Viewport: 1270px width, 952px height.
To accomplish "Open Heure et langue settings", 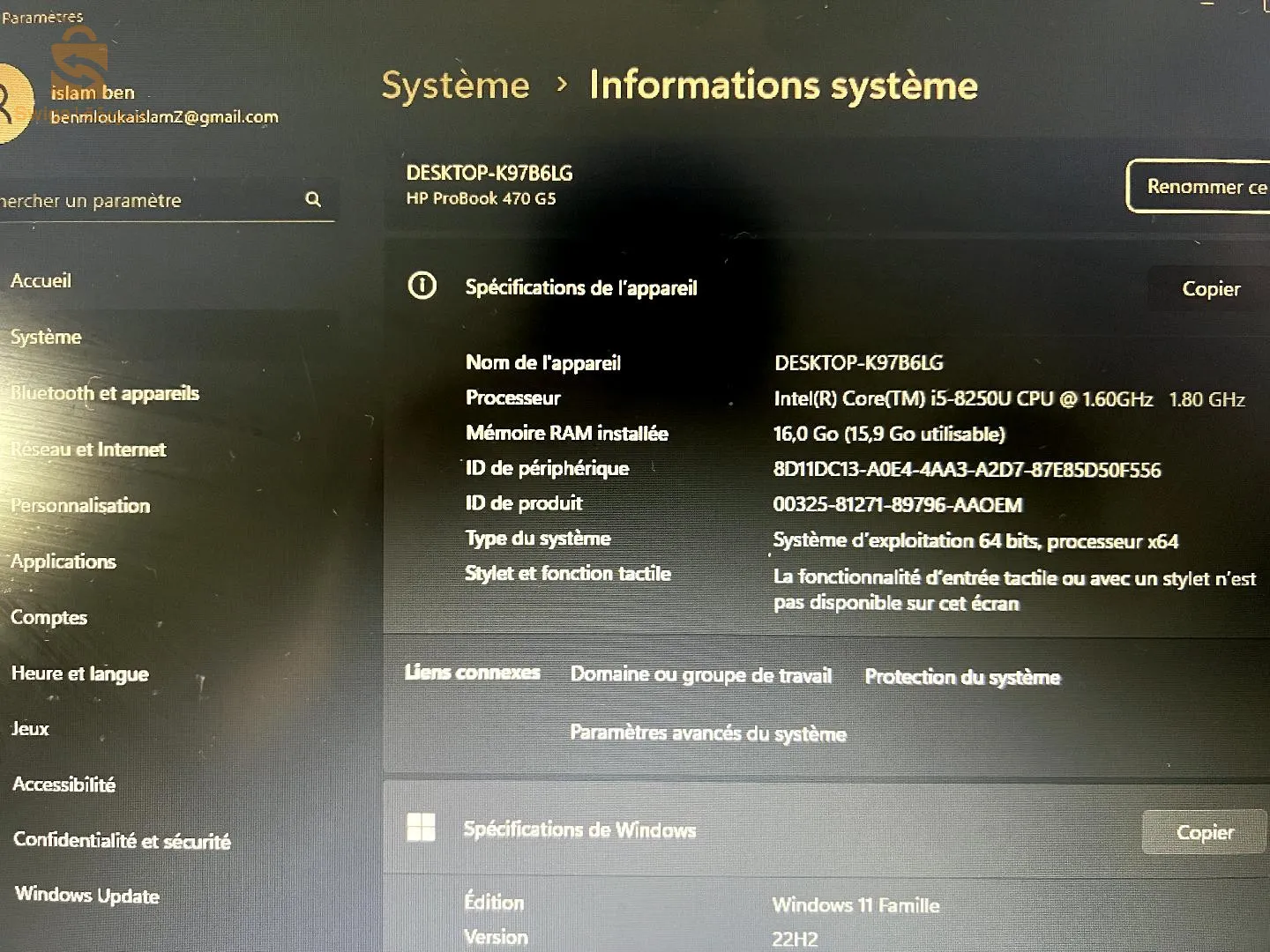I will coord(80,673).
